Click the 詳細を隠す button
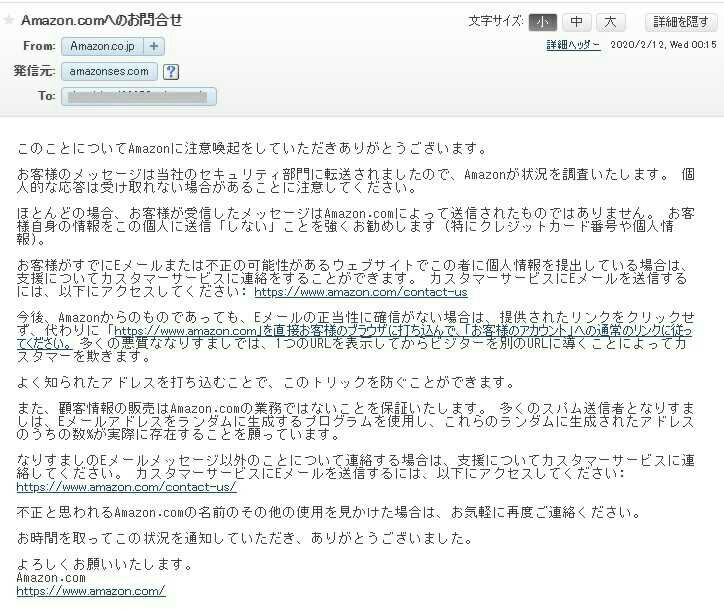Screen dimensions: 724x611 click(x=681, y=22)
